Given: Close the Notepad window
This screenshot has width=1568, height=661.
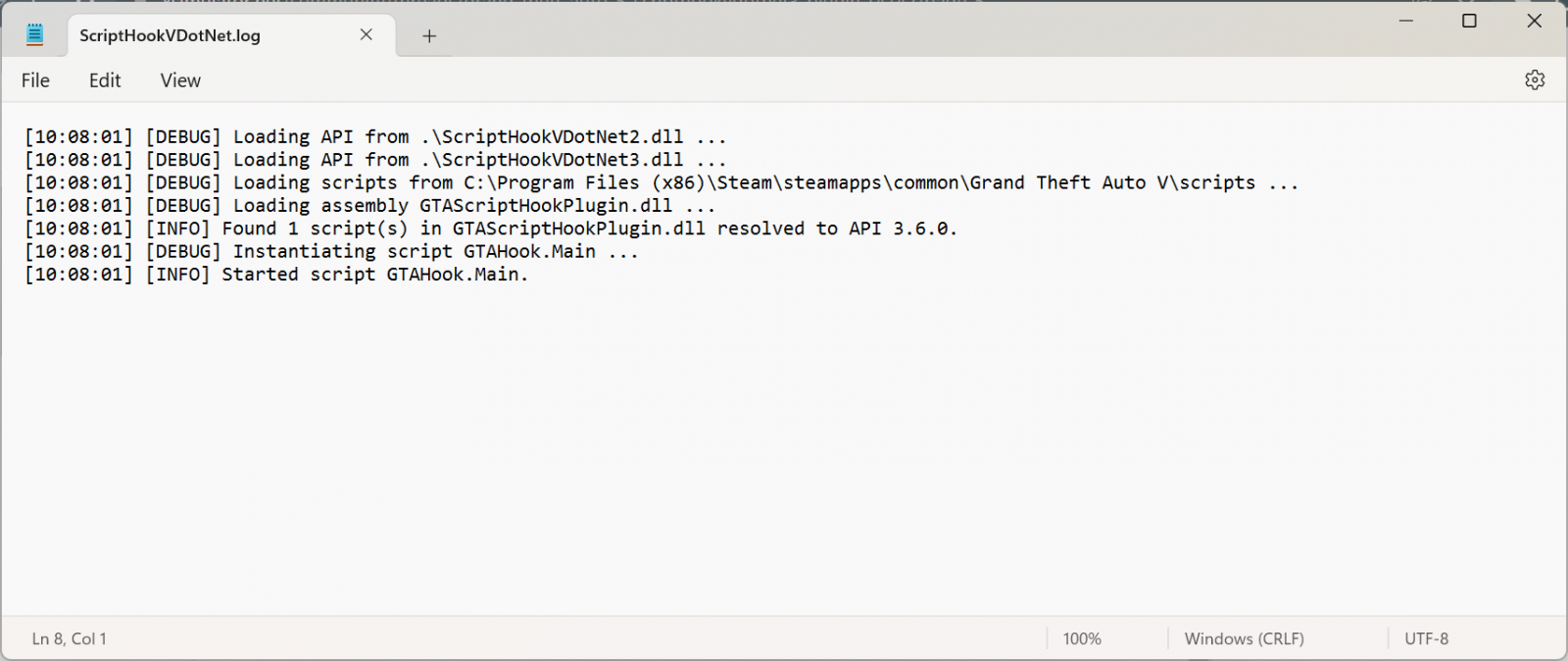Looking at the screenshot, I should tap(1535, 21).
